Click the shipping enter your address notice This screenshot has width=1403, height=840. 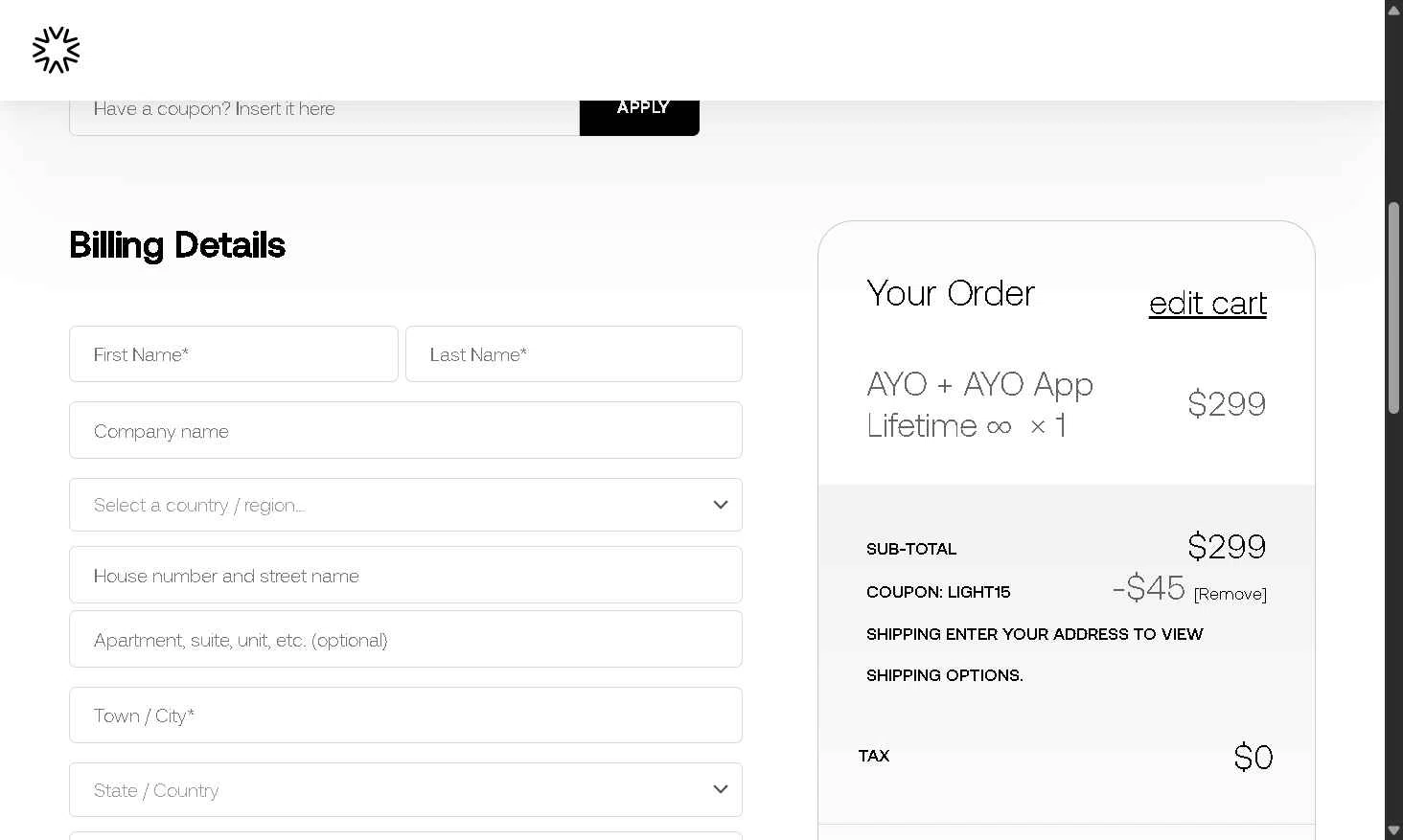(x=1034, y=654)
